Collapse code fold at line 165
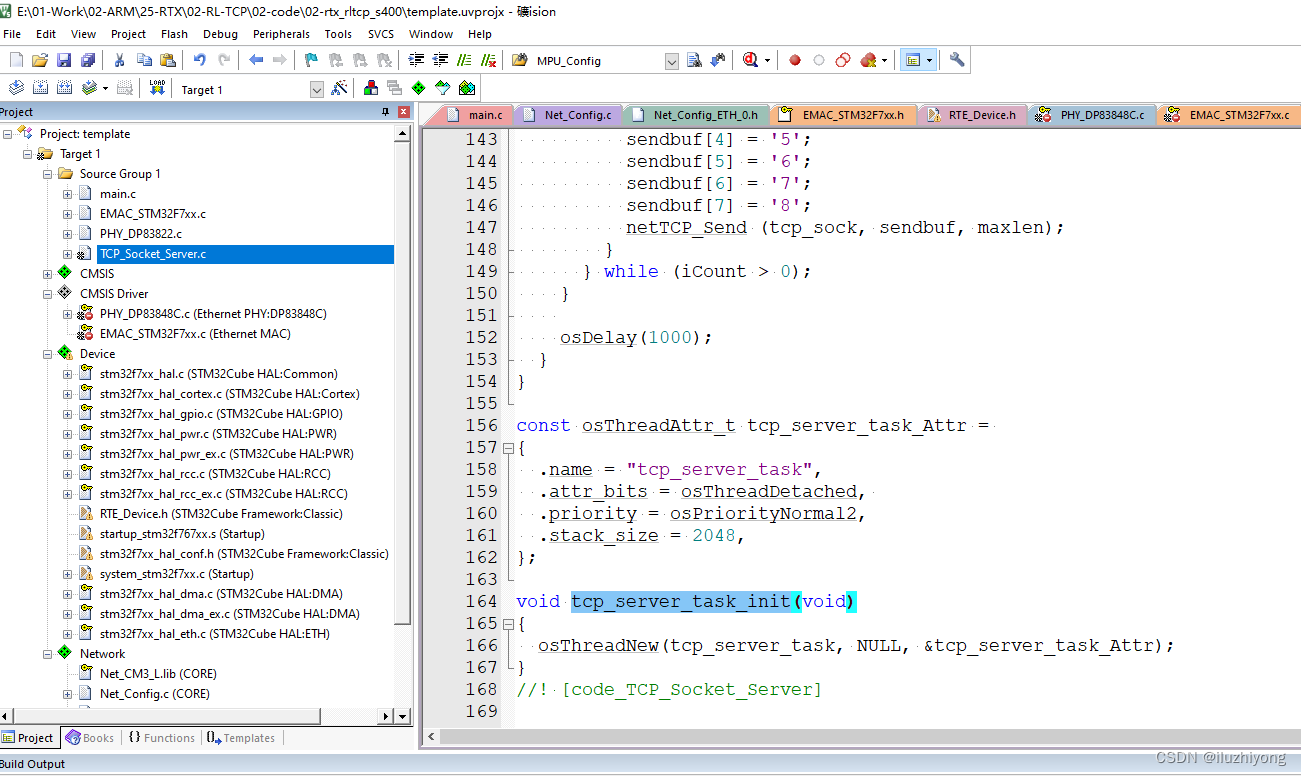 pyautogui.click(x=507, y=624)
